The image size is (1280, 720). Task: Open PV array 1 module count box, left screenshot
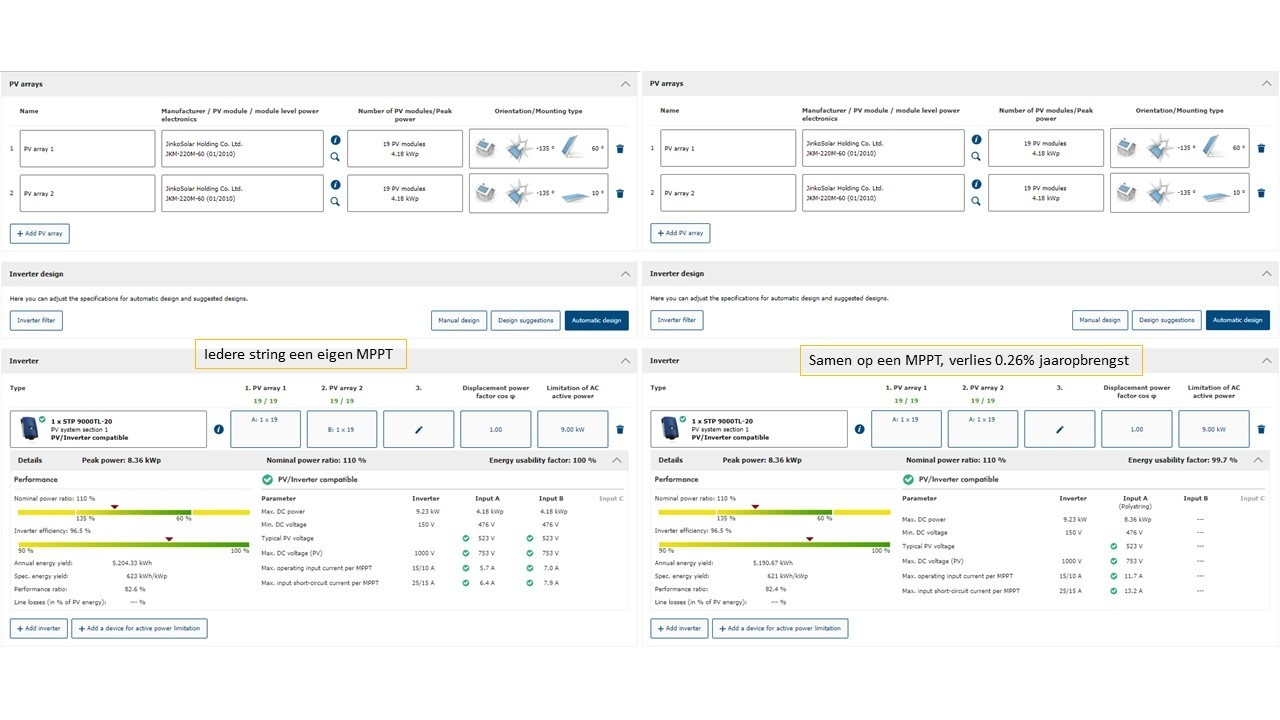coord(405,148)
